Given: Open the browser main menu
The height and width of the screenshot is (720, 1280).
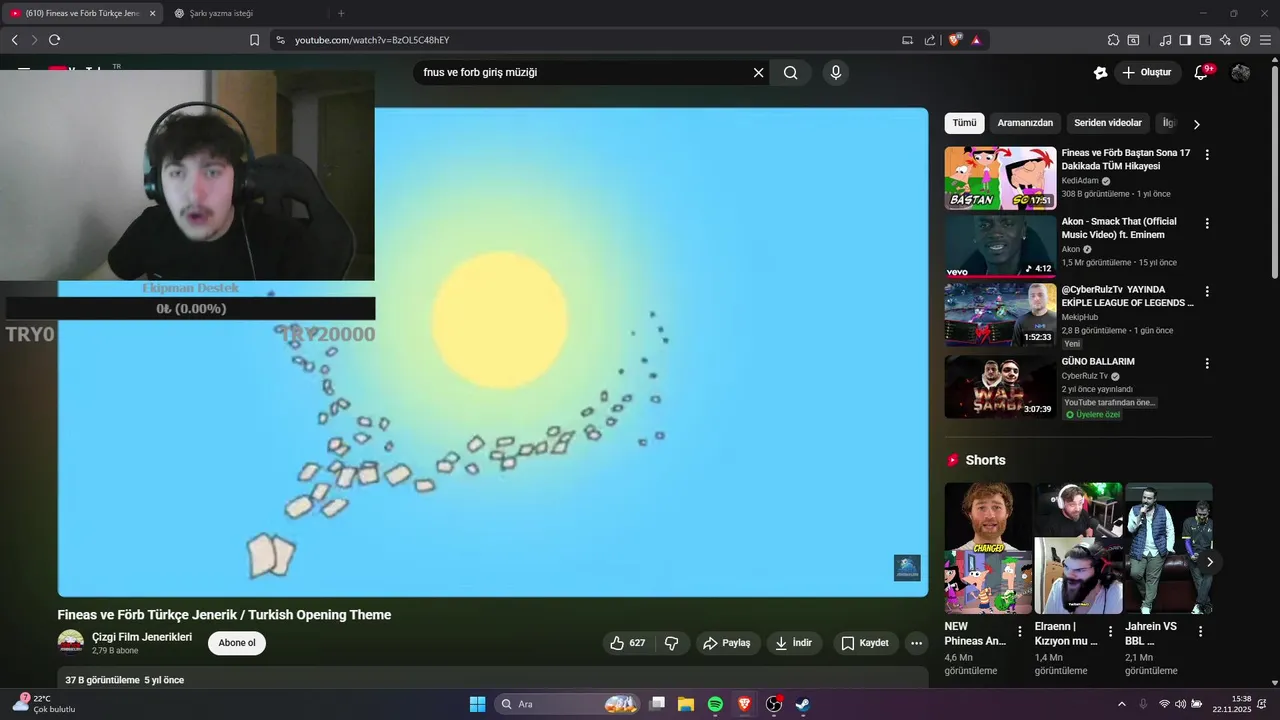Looking at the screenshot, I should [1266, 40].
